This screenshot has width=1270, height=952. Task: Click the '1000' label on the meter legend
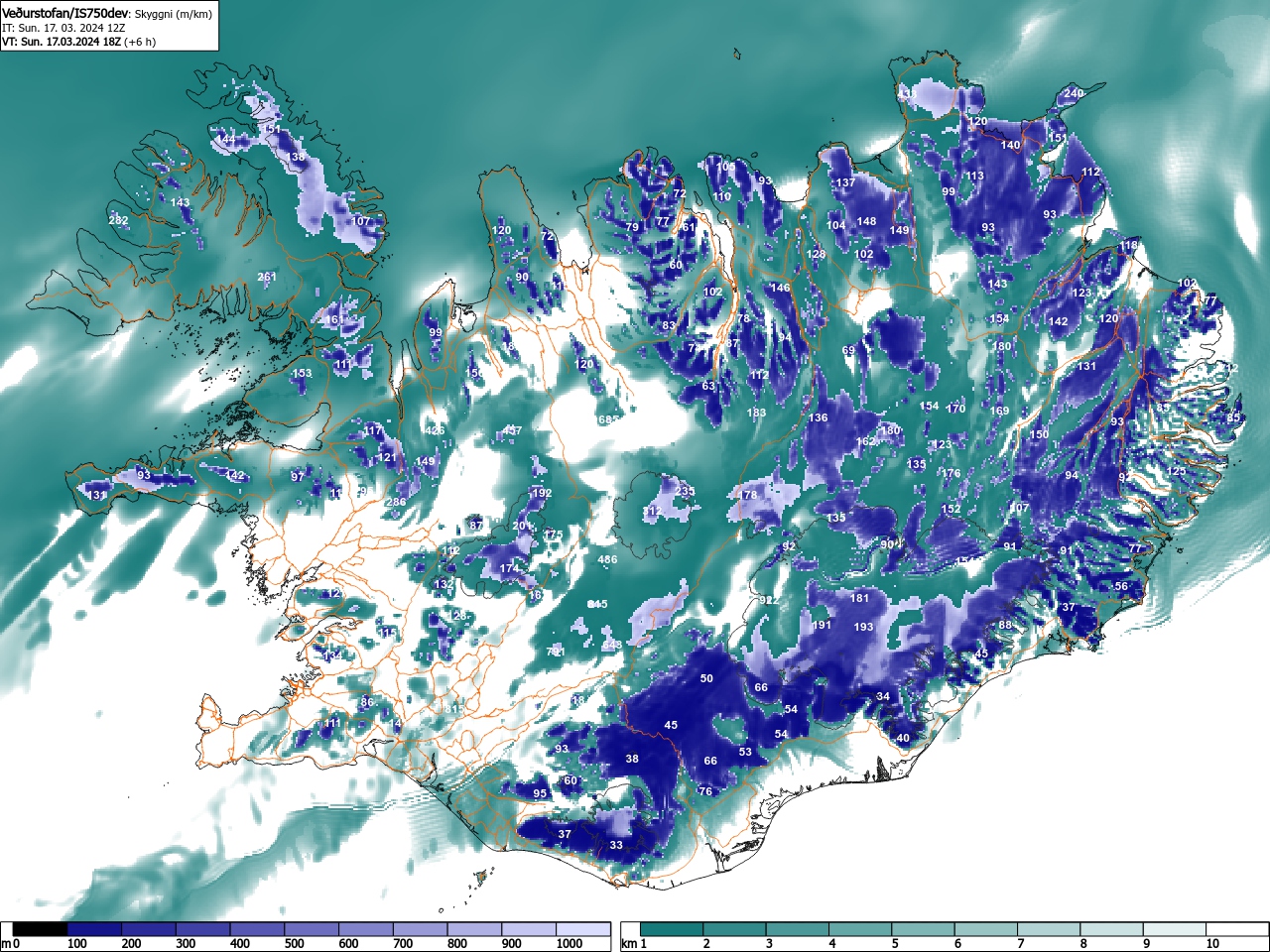[569, 944]
